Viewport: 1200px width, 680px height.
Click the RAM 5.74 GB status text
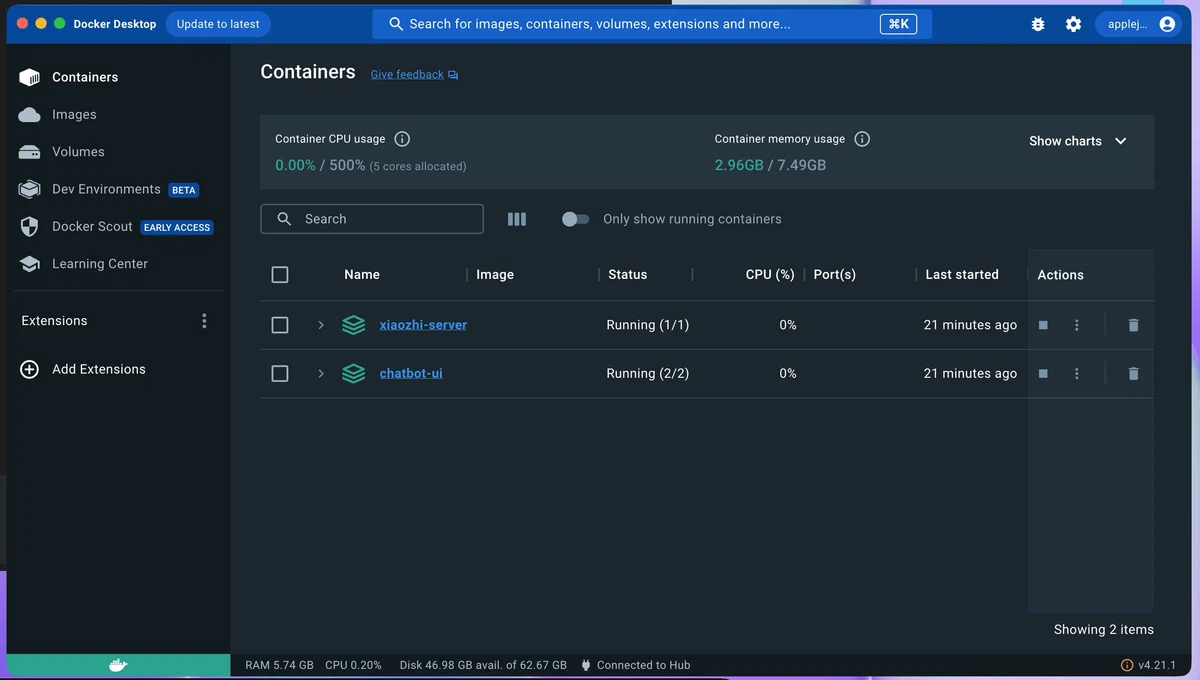click(279, 665)
